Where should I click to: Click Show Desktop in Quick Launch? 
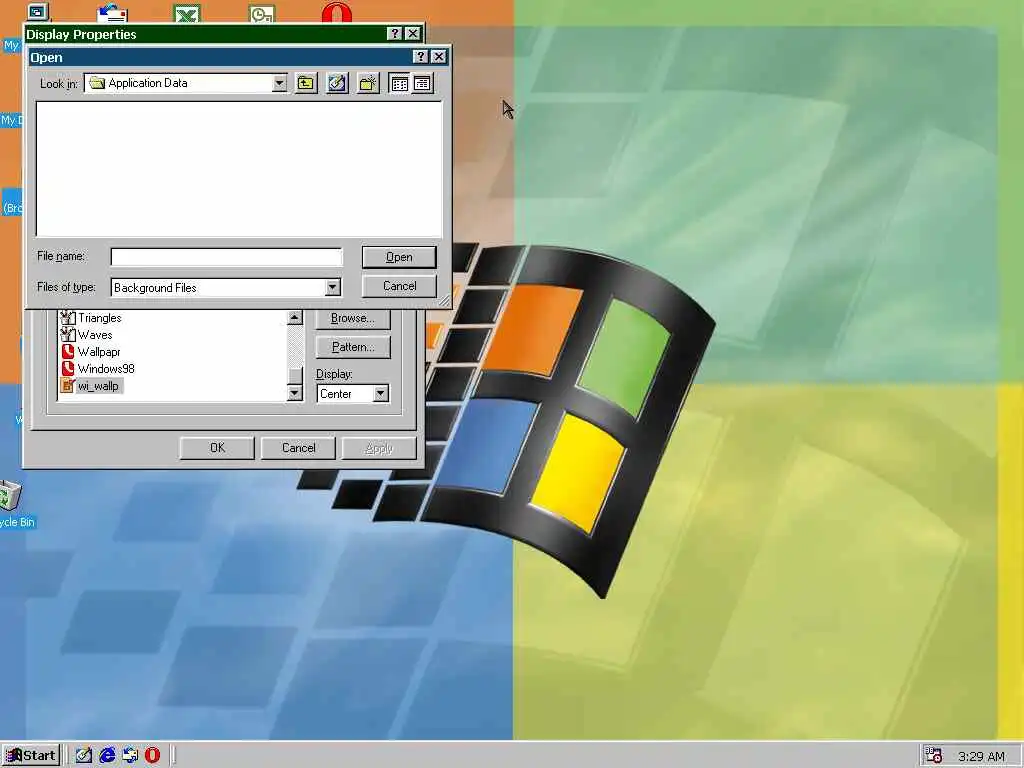pyautogui.click(x=84, y=756)
